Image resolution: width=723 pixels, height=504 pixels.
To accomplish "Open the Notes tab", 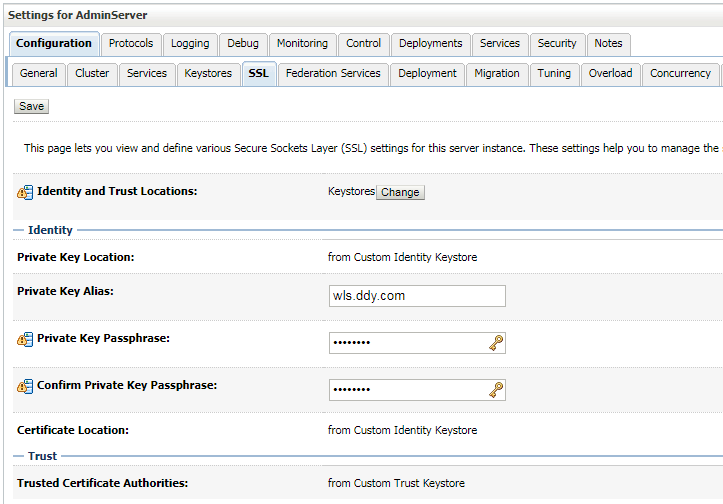I will click(608, 44).
